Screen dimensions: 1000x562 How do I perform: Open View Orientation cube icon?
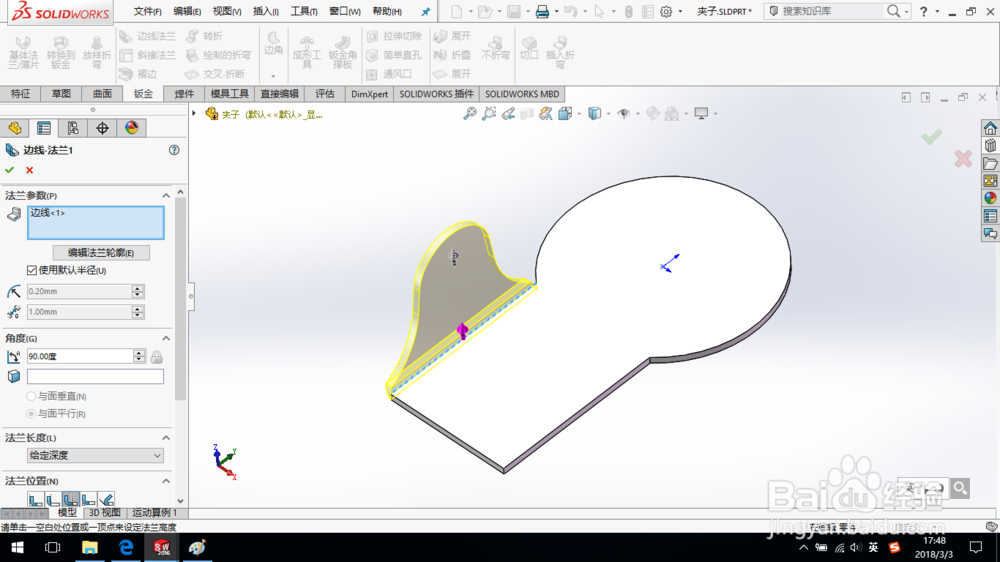pyautogui.click(x=565, y=114)
